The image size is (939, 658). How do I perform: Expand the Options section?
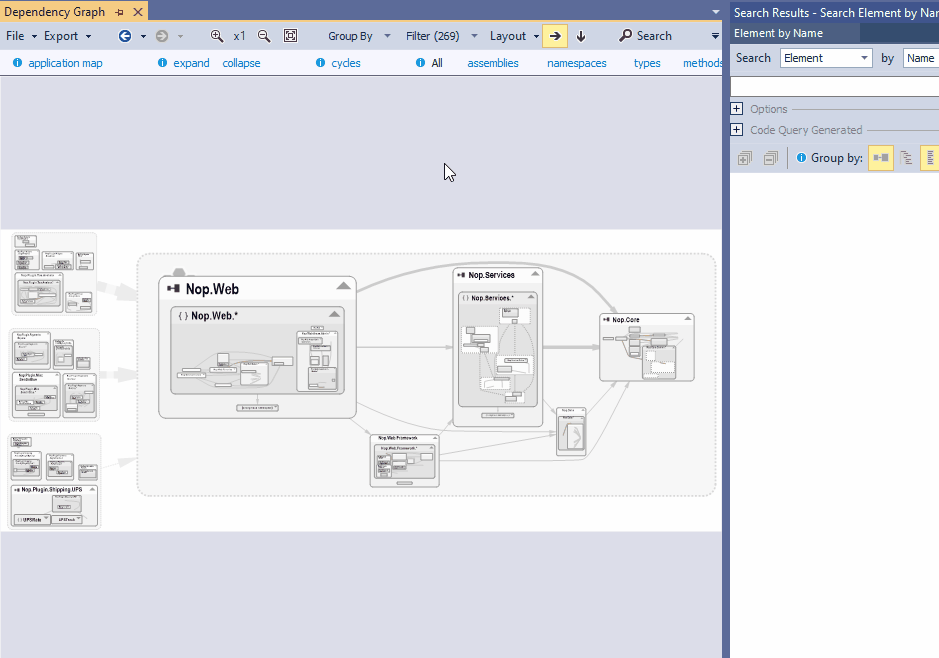coord(737,108)
